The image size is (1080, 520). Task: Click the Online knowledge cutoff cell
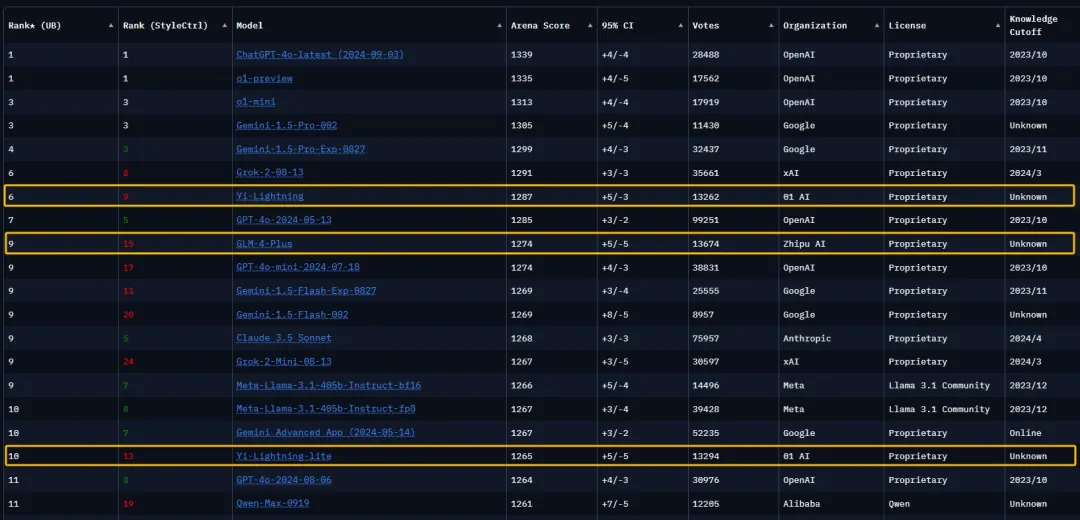[1026, 433]
